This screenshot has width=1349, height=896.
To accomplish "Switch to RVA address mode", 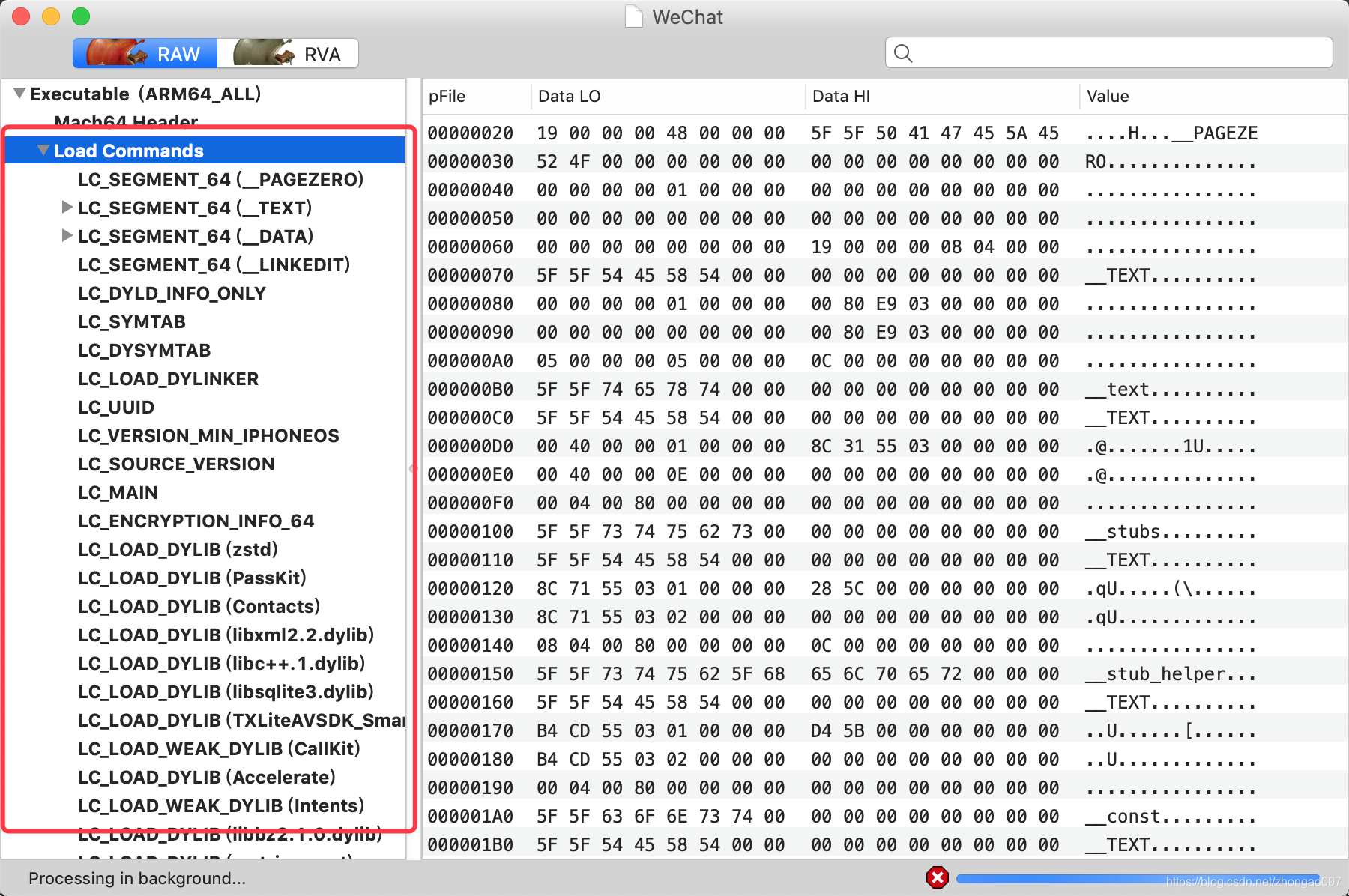I will pos(288,54).
